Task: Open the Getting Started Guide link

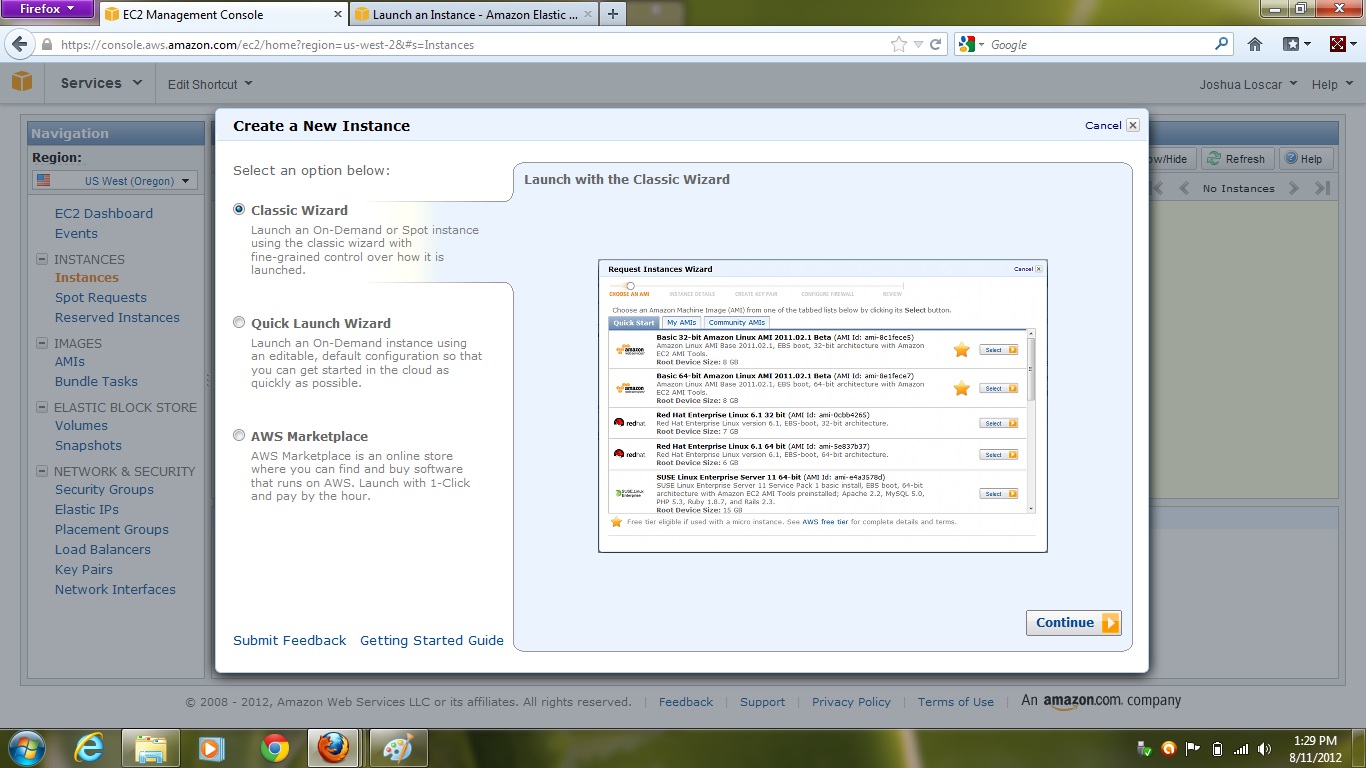Action: pos(432,640)
